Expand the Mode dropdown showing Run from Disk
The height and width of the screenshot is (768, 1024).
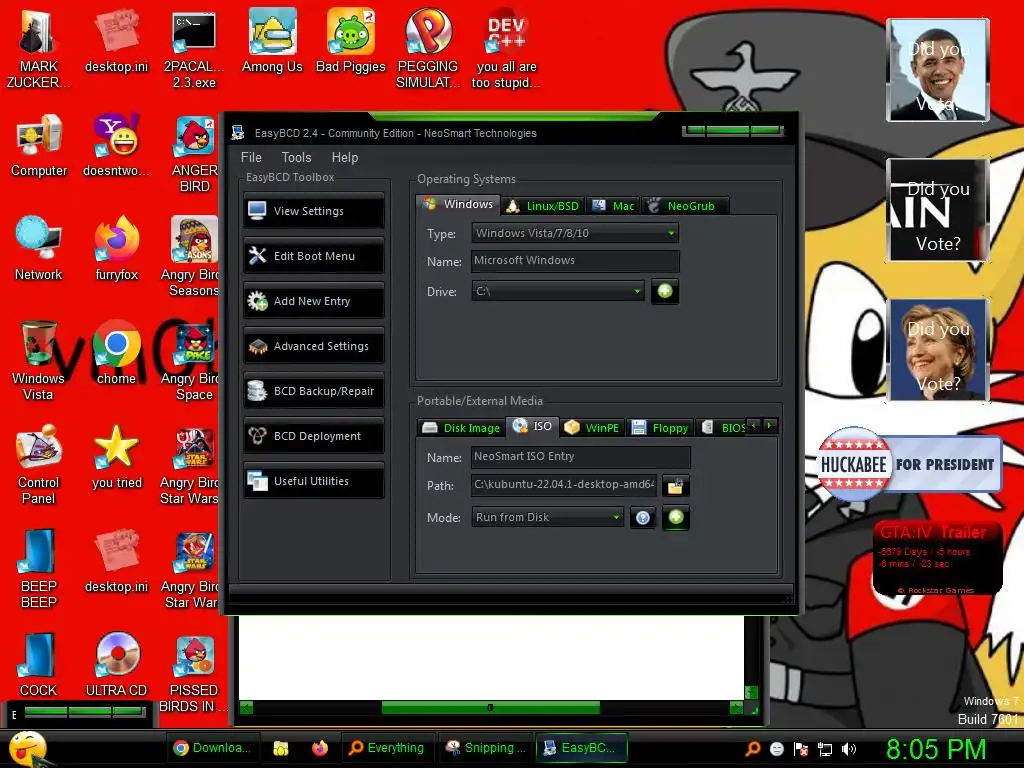click(547, 517)
